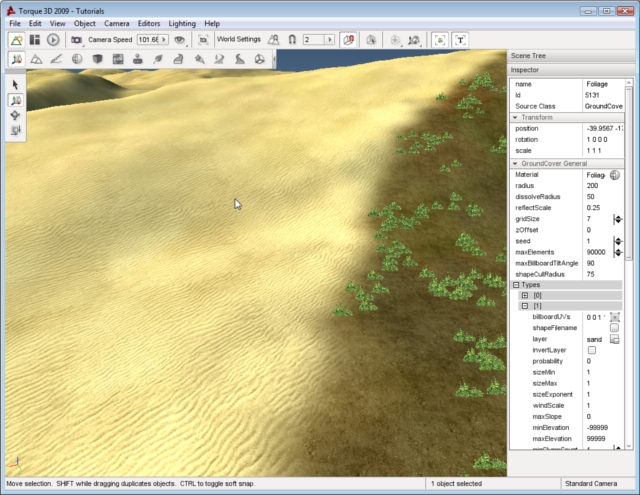Open the layer picker icon beside sand
The height and width of the screenshot is (495, 640).
click(x=615, y=339)
